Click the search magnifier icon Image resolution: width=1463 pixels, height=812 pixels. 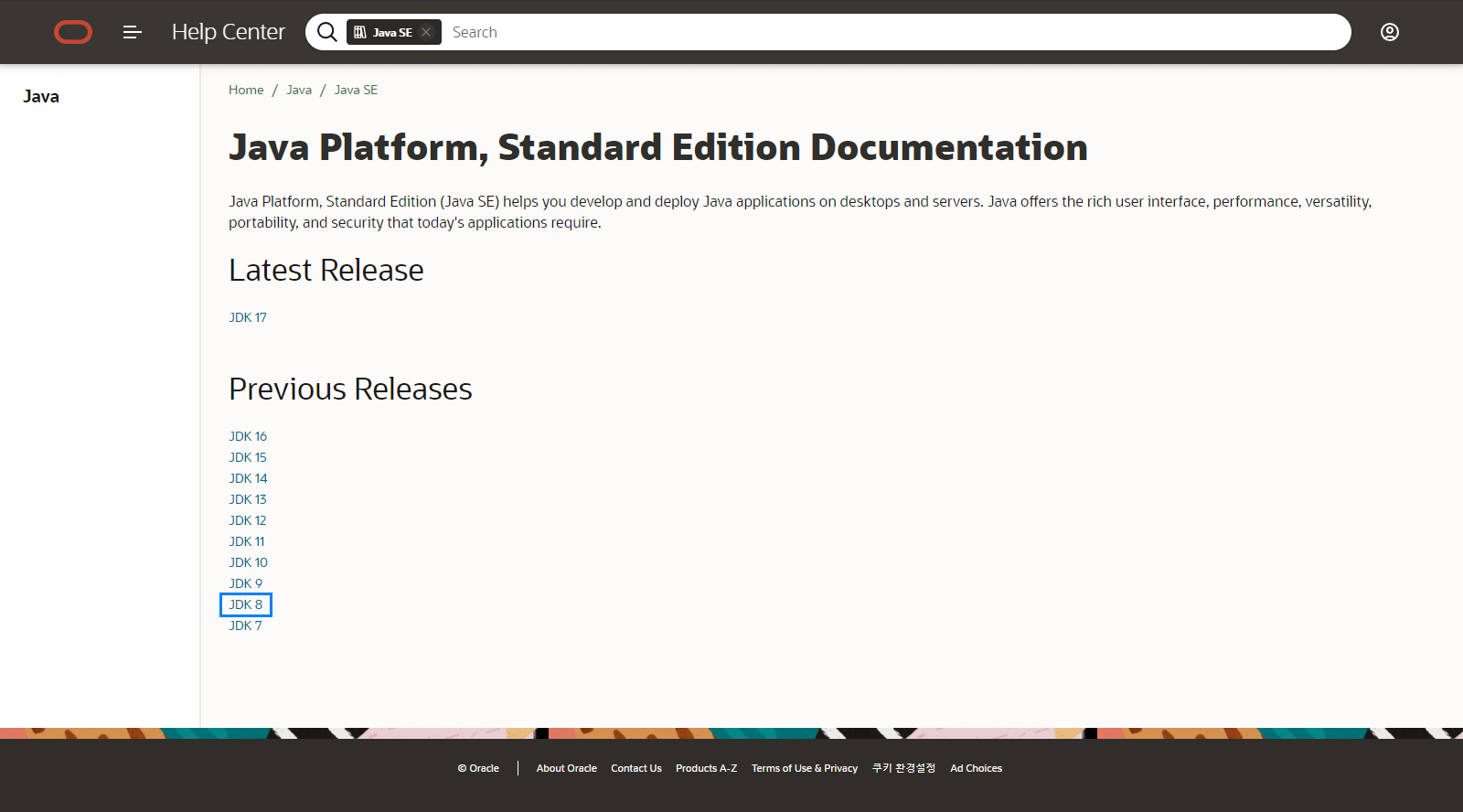[x=326, y=32]
